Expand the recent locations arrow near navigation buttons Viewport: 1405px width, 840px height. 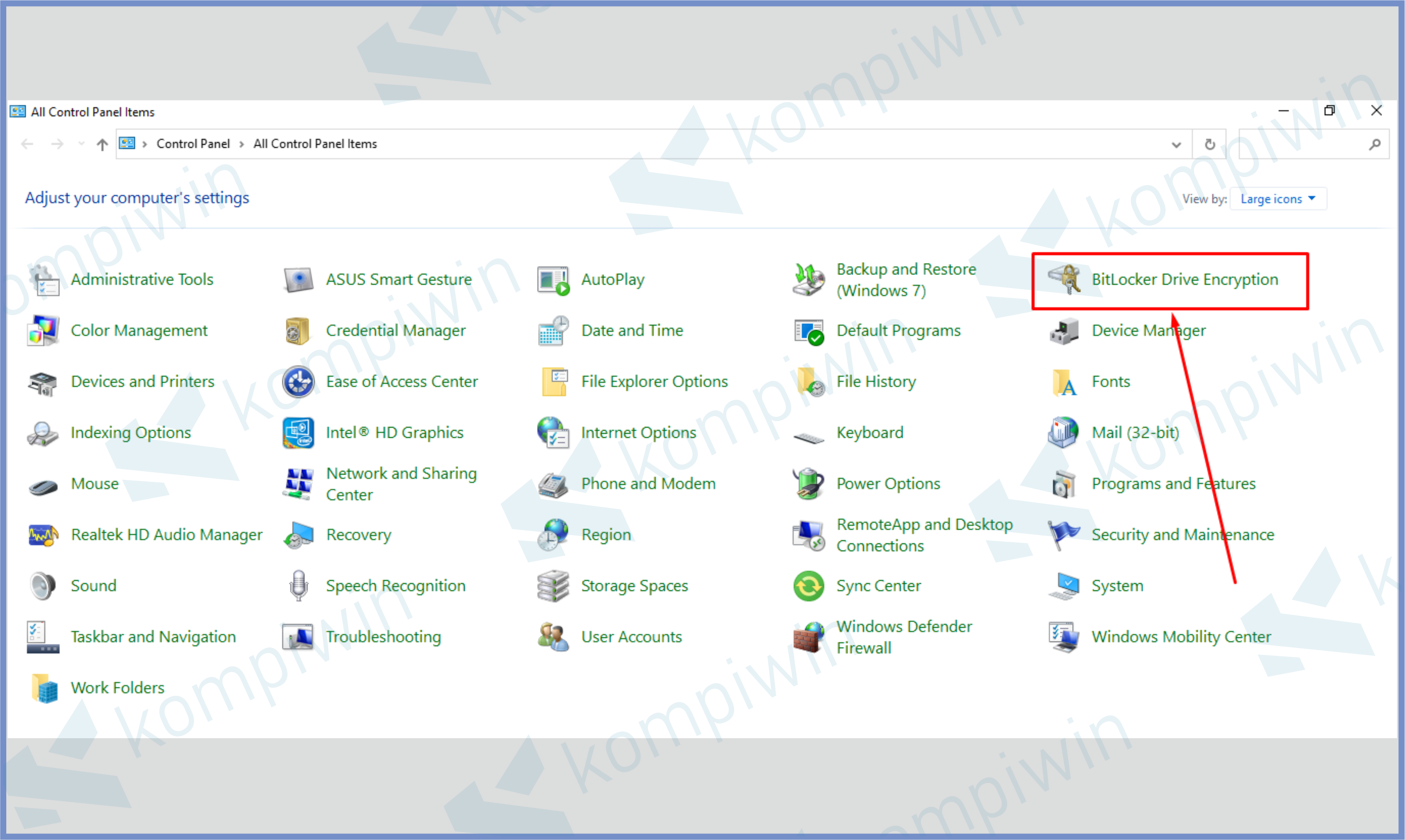click(81, 144)
